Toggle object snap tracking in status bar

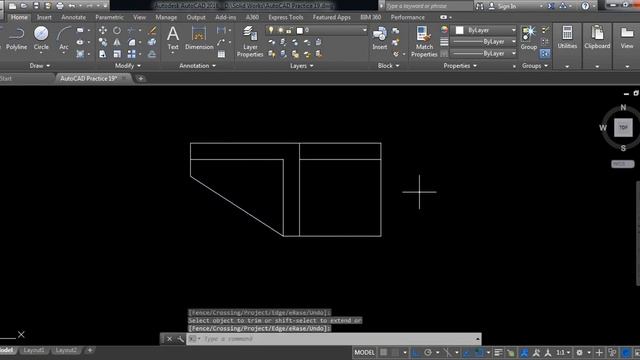(x=467, y=352)
